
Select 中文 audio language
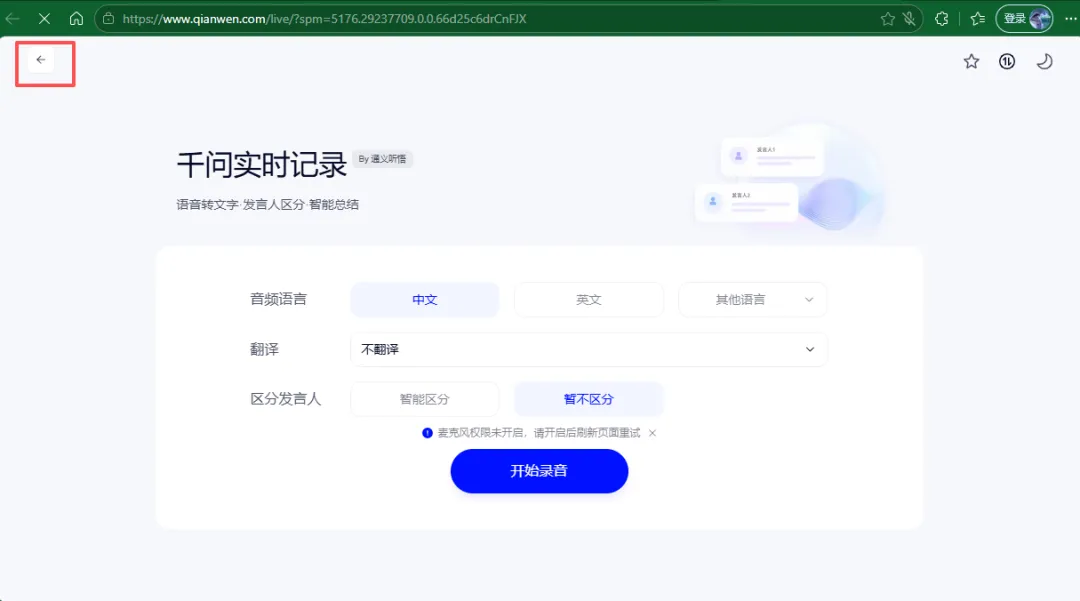point(424,299)
